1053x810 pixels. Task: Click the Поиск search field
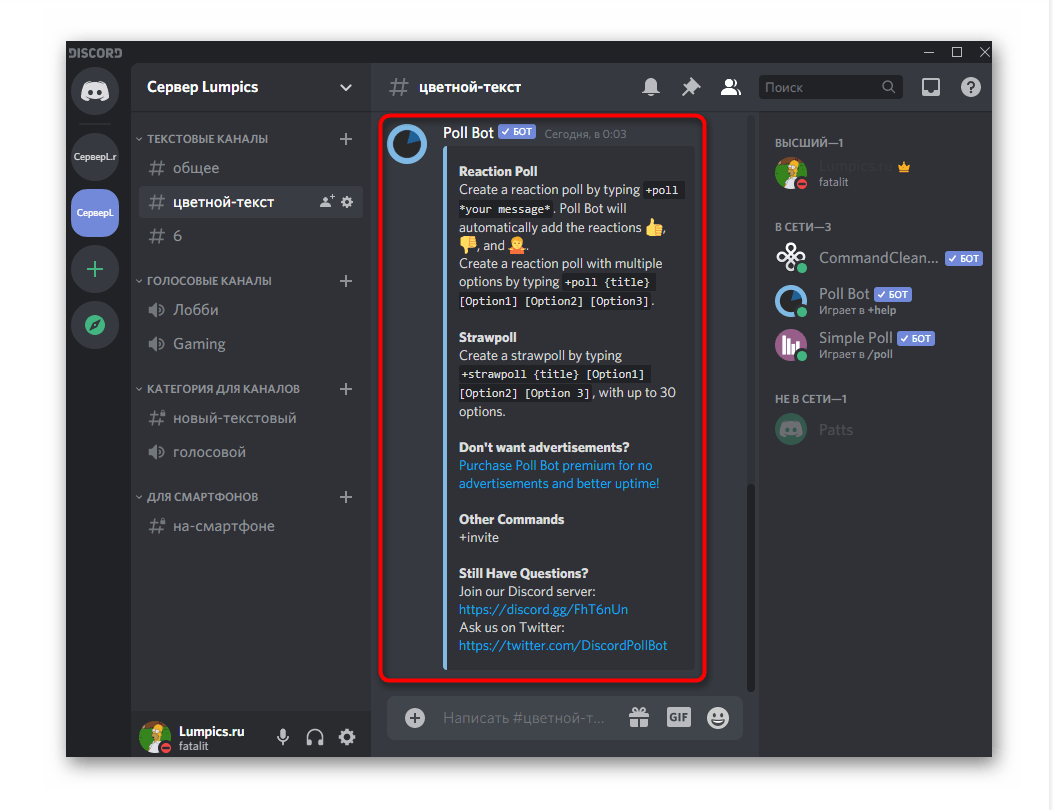(820, 88)
